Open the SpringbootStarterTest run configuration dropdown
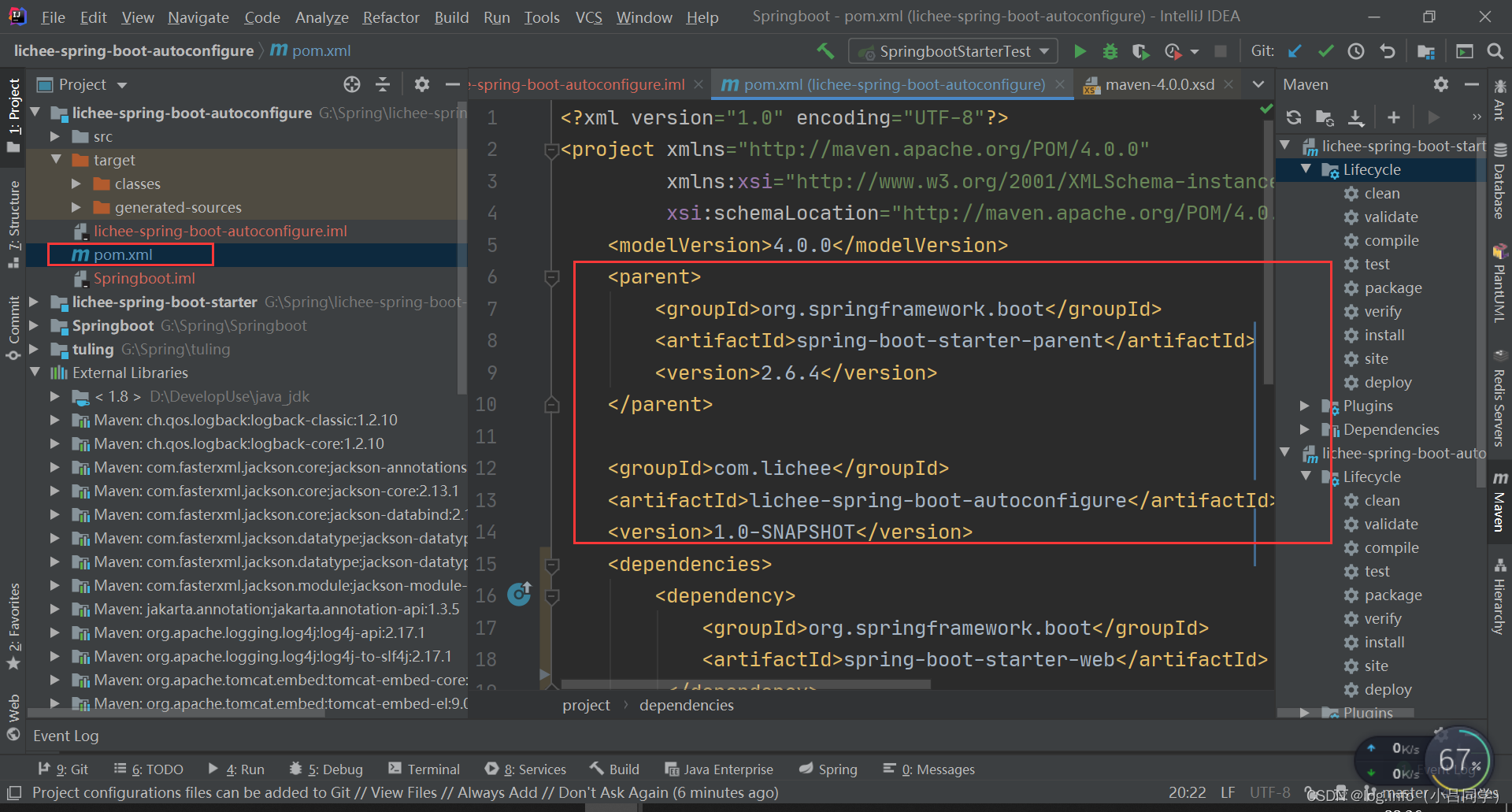 [x=953, y=51]
